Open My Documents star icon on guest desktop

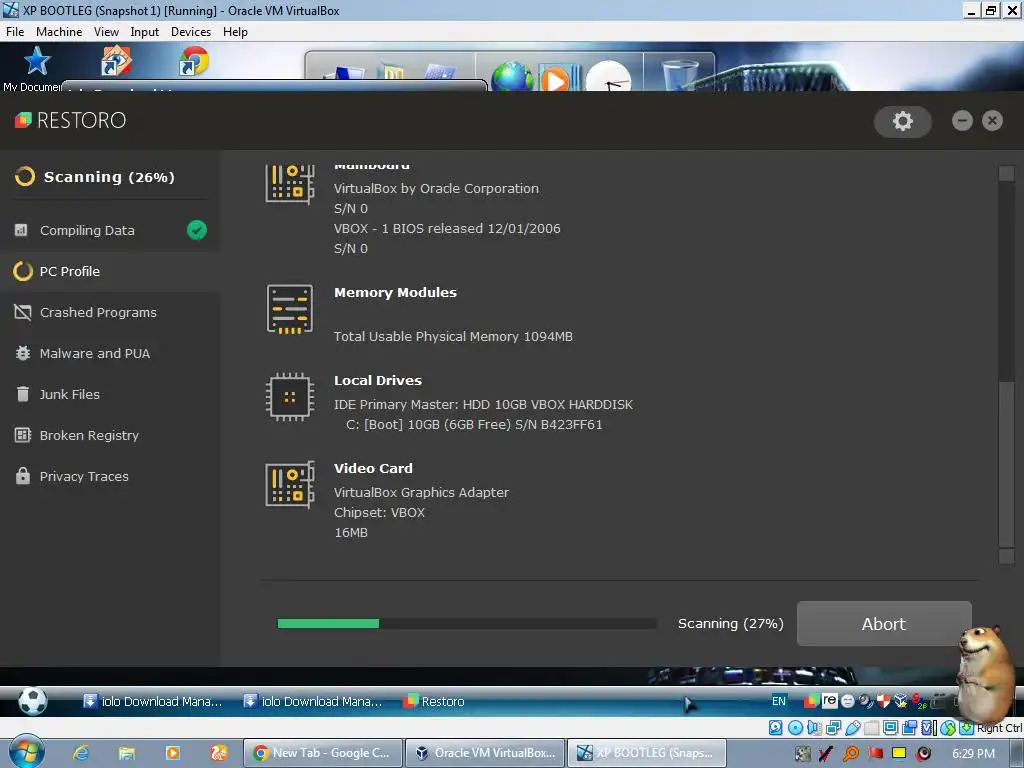[x=37, y=61]
